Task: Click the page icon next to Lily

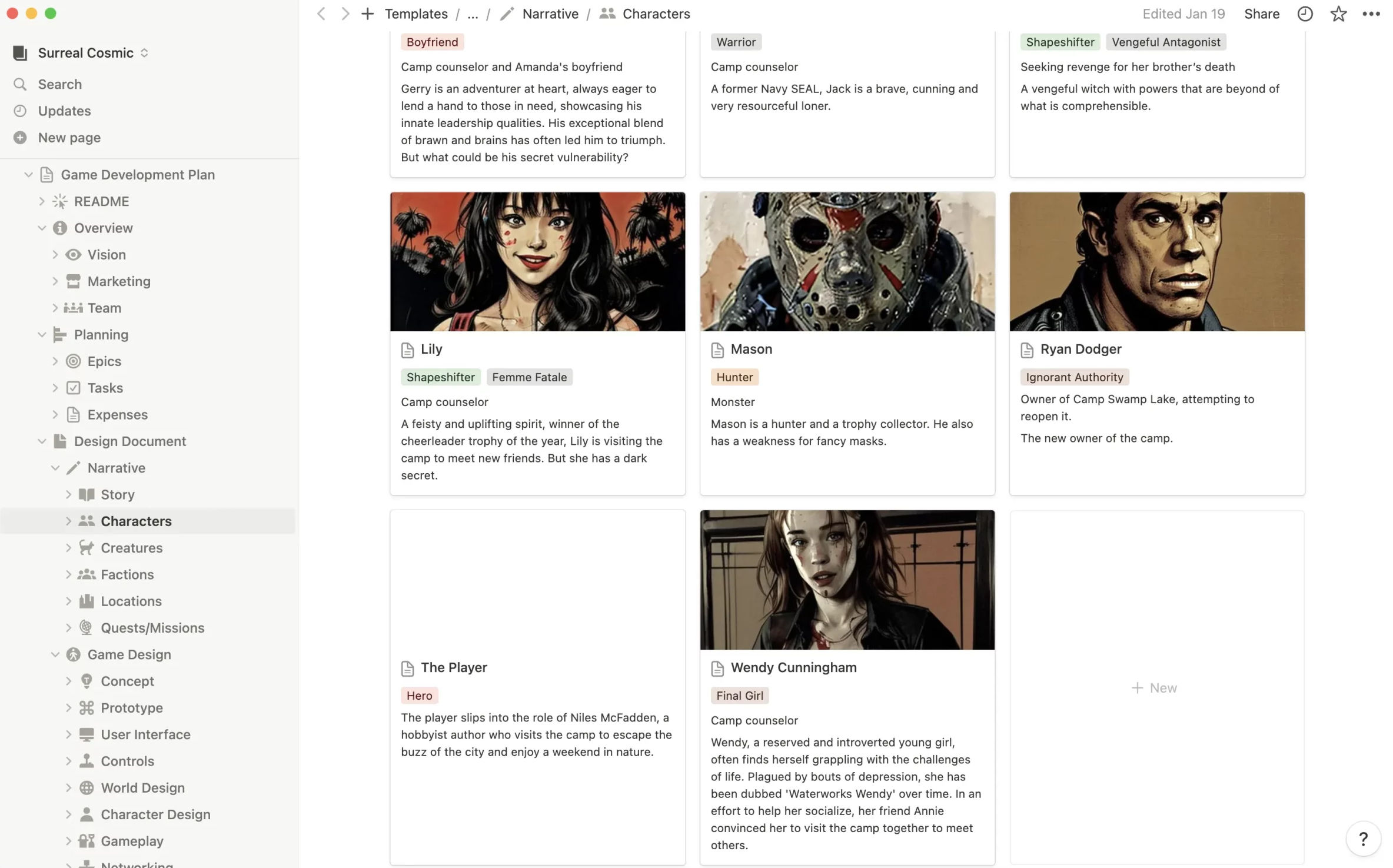Action: 407,350
